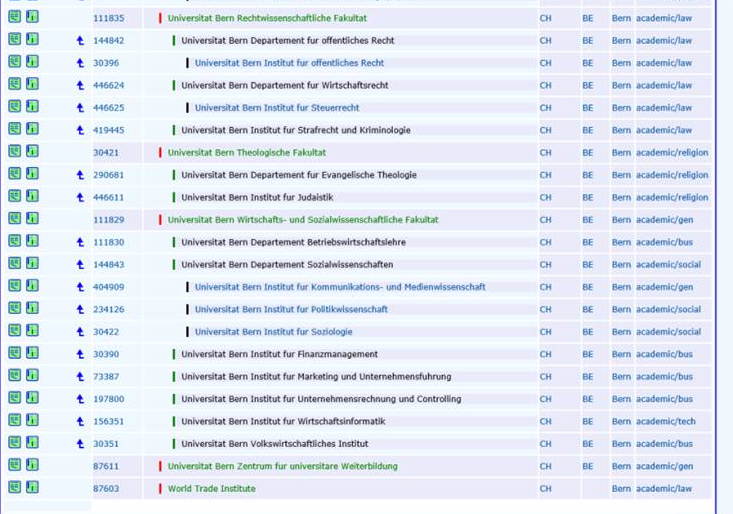Click the first green icon in World Trade Institute row
The image size is (733, 514).
[x=14, y=487]
